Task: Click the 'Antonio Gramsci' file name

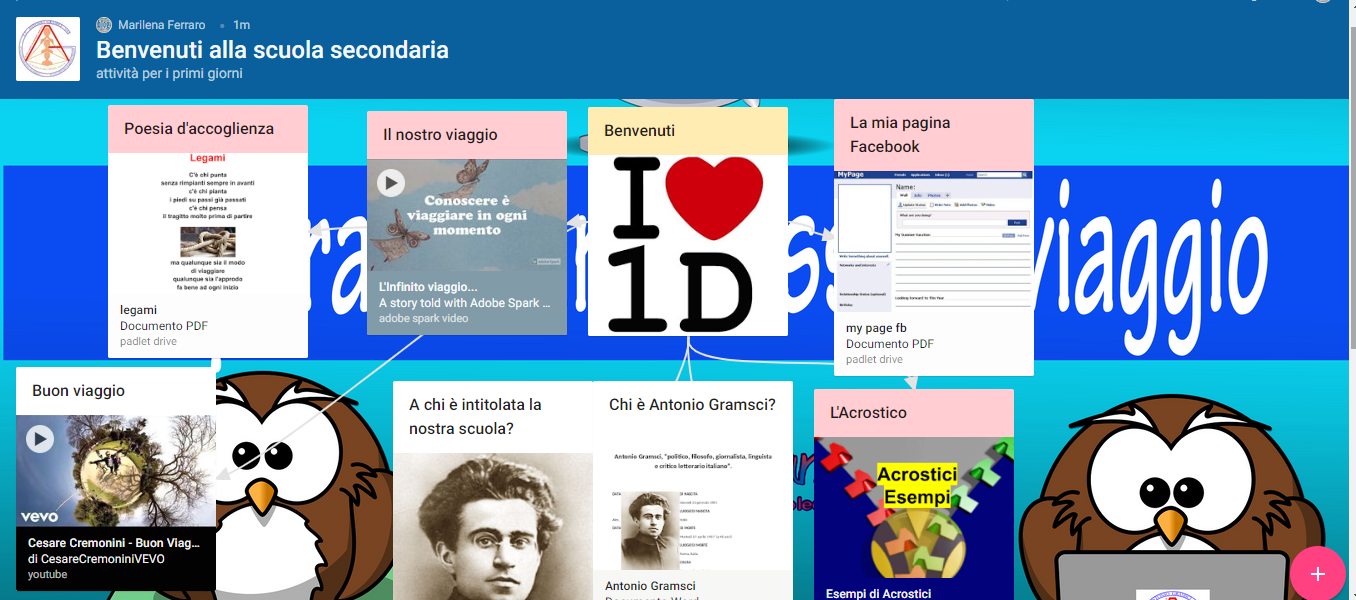Action: (650, 586)
